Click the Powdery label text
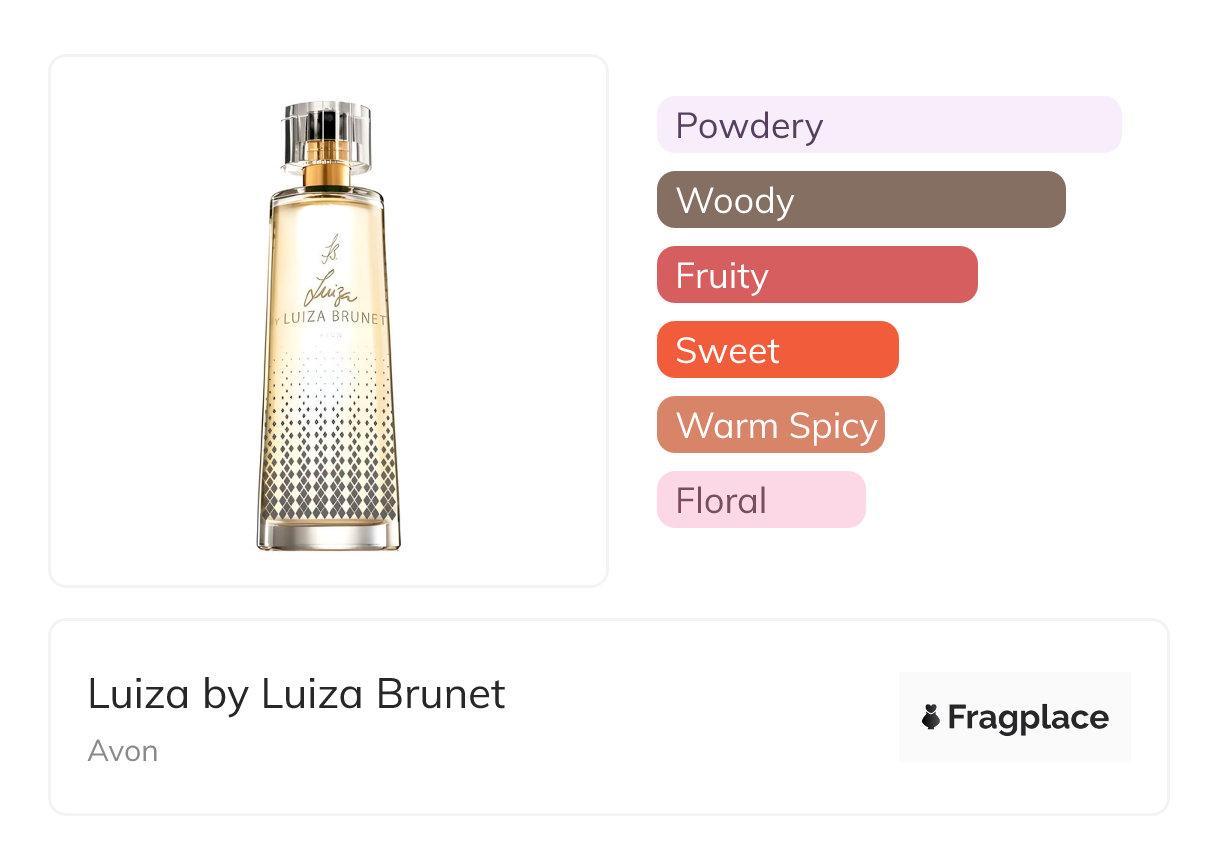1218x864 pixels. (749, 125)
